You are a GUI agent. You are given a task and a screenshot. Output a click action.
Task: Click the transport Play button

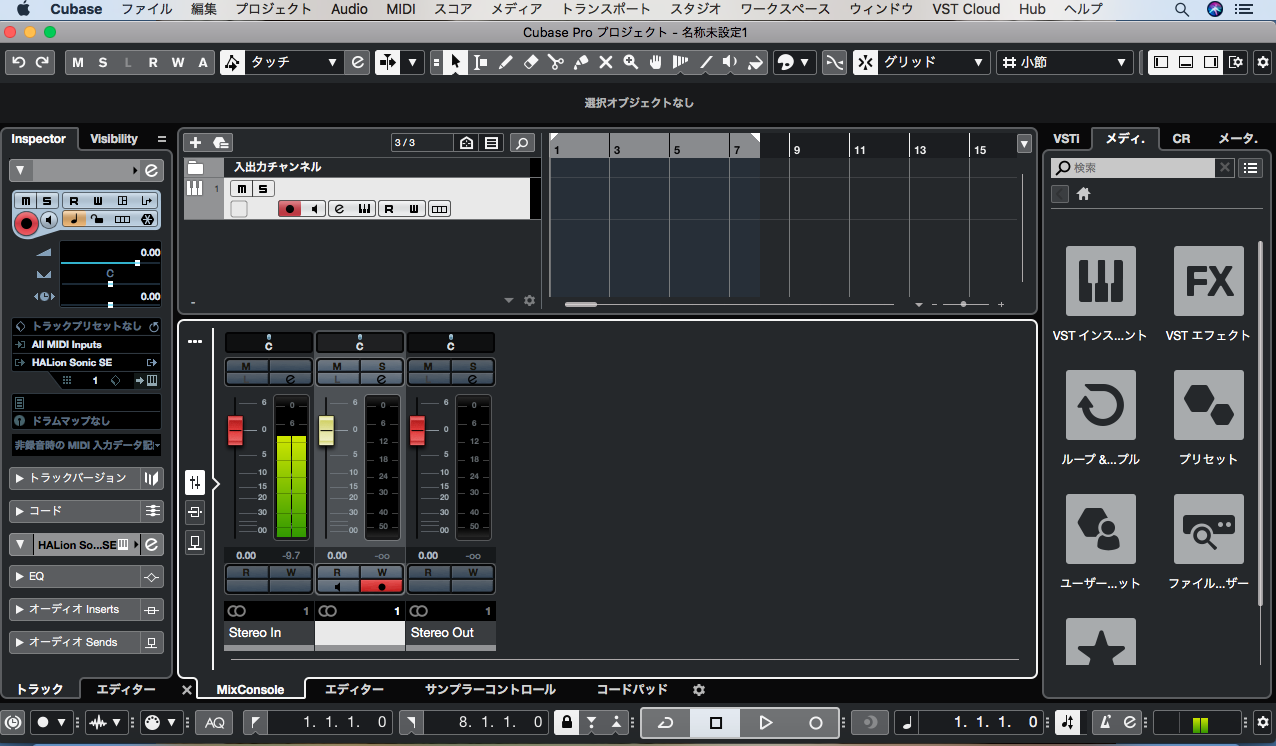point(766,722)
